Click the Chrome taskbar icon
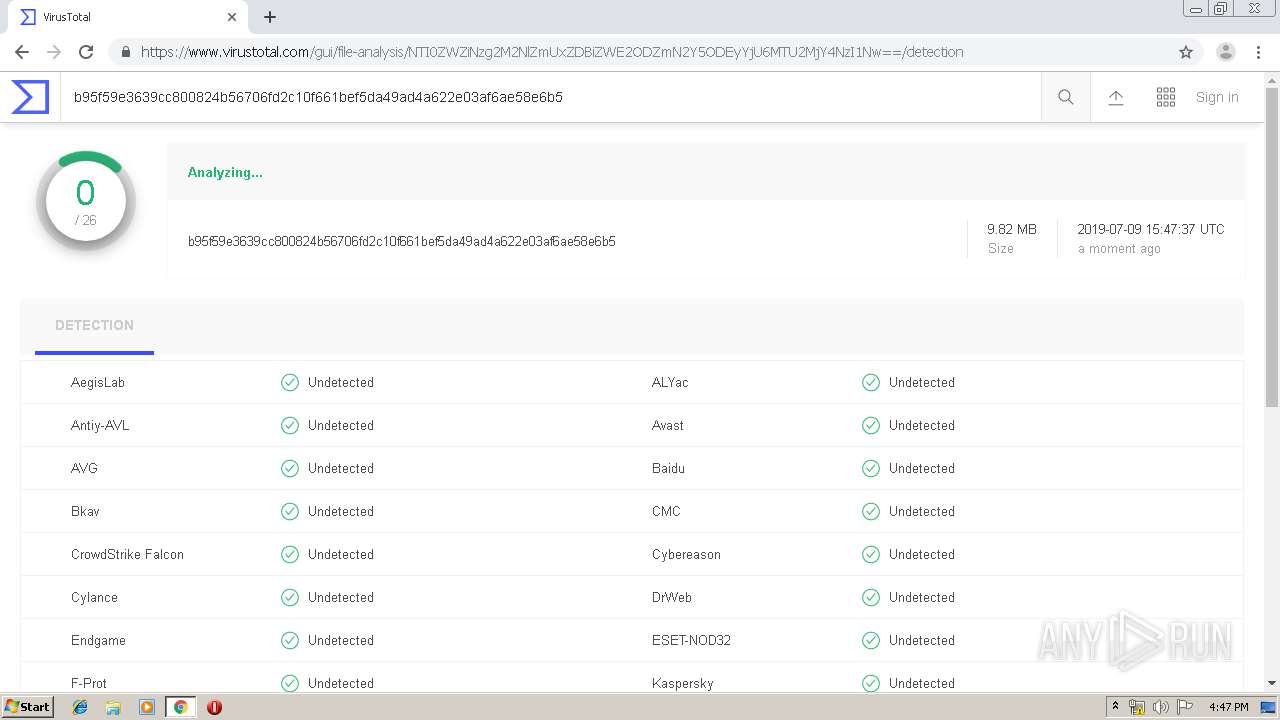This screenshot has width=1280, height=720. [180, 707]
